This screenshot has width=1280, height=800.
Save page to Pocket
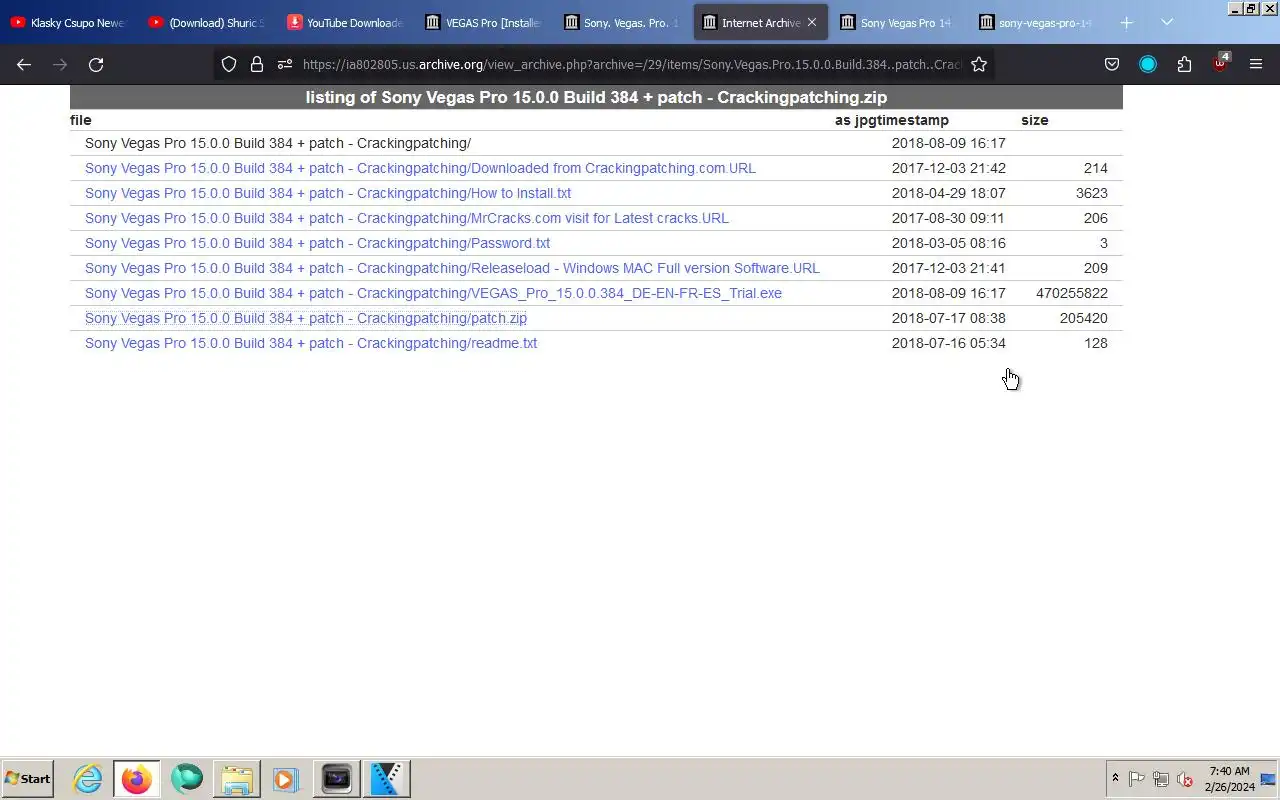1112,64
